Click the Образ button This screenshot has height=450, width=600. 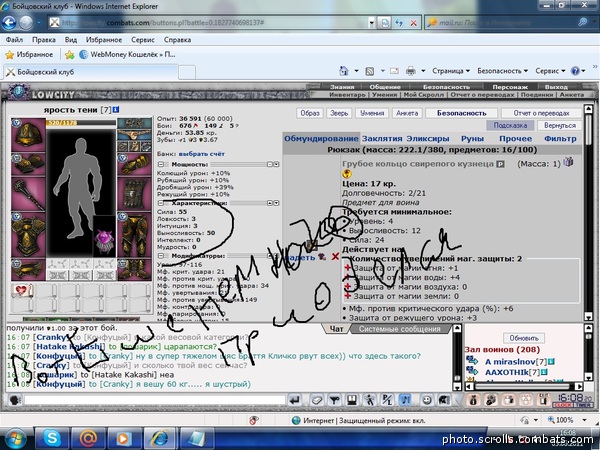(x=310, y=113)
